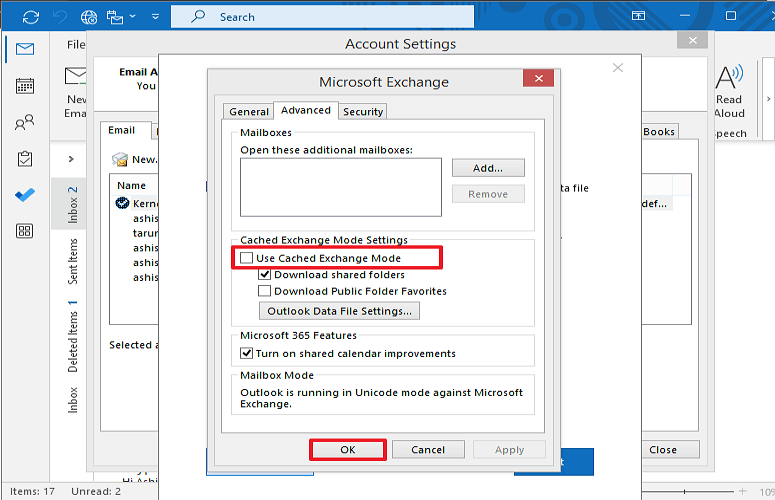Click the Undo arrow icon in title bar

tap(60, 17)
